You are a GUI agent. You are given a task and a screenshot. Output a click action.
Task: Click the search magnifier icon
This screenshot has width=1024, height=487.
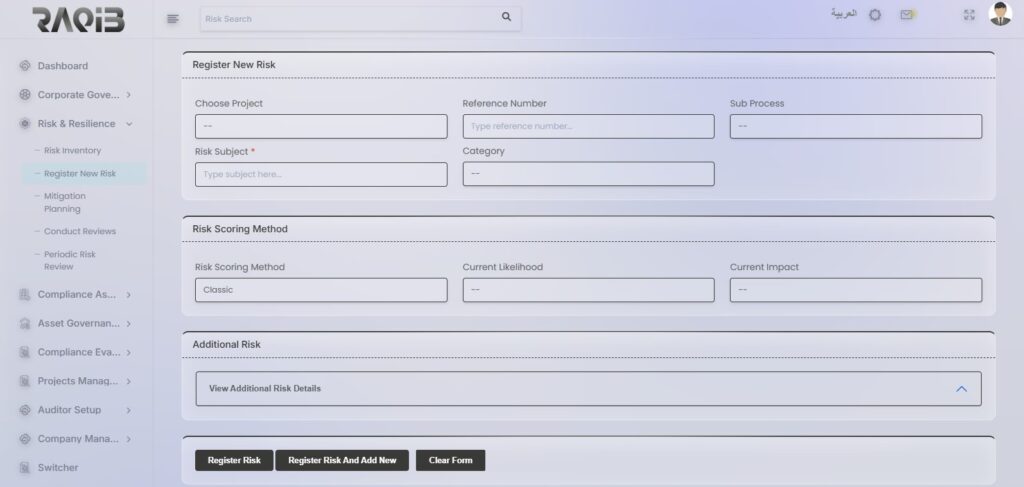click(506, 17)
